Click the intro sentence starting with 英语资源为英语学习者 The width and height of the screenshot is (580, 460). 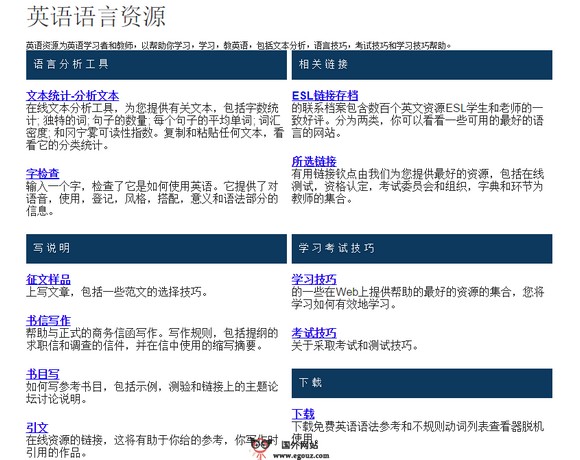(x=239, y=45)
